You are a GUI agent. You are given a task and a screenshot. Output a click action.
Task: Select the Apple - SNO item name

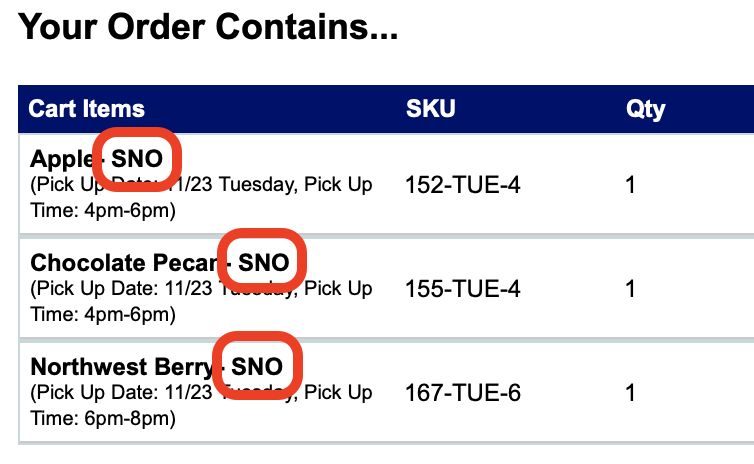[62, 159]
